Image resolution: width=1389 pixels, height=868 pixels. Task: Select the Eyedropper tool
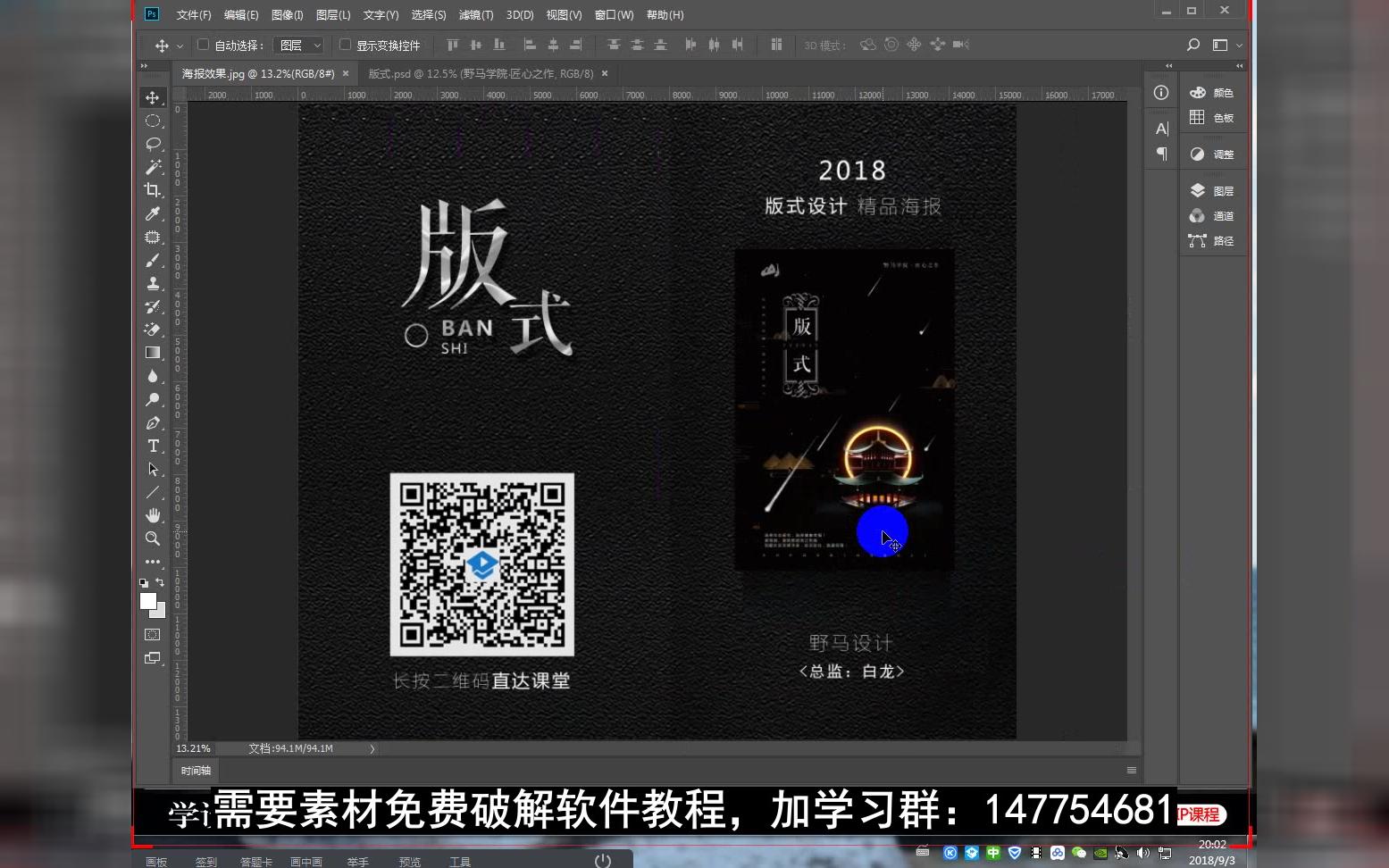pos(153,213)
